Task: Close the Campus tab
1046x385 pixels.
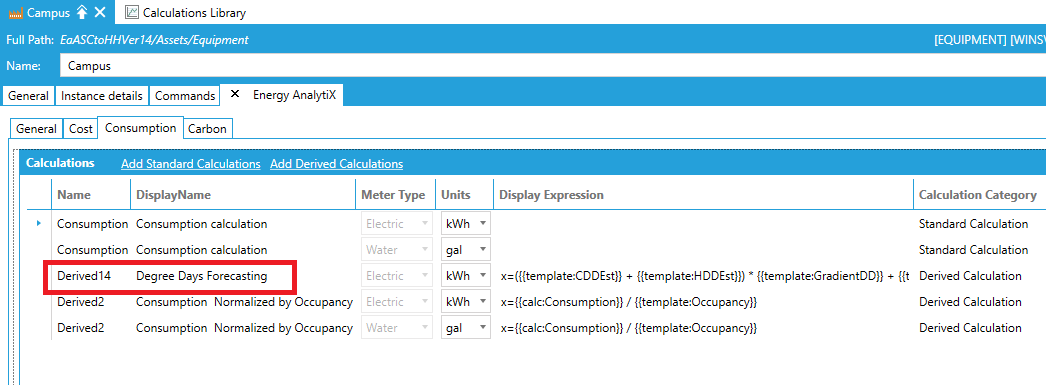Action: (99, 12)
